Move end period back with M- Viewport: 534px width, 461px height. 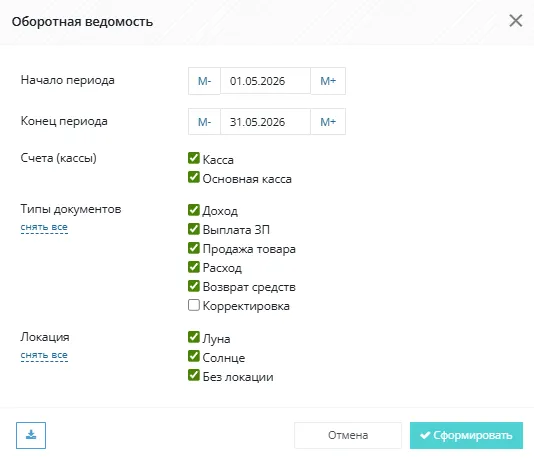tap(204, 122)
